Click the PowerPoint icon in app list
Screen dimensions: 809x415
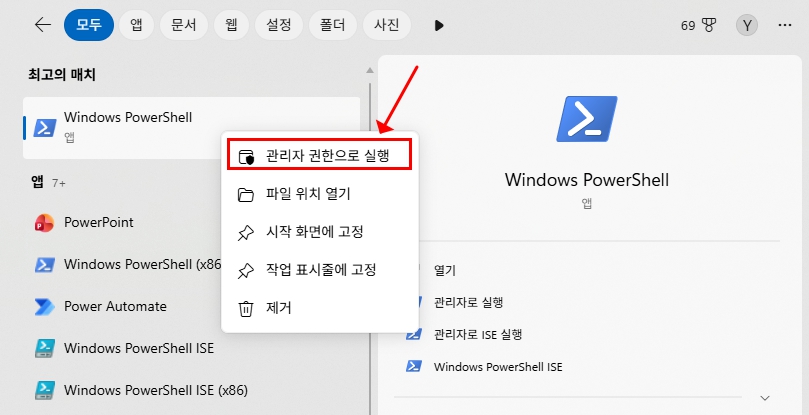point(44,223)
